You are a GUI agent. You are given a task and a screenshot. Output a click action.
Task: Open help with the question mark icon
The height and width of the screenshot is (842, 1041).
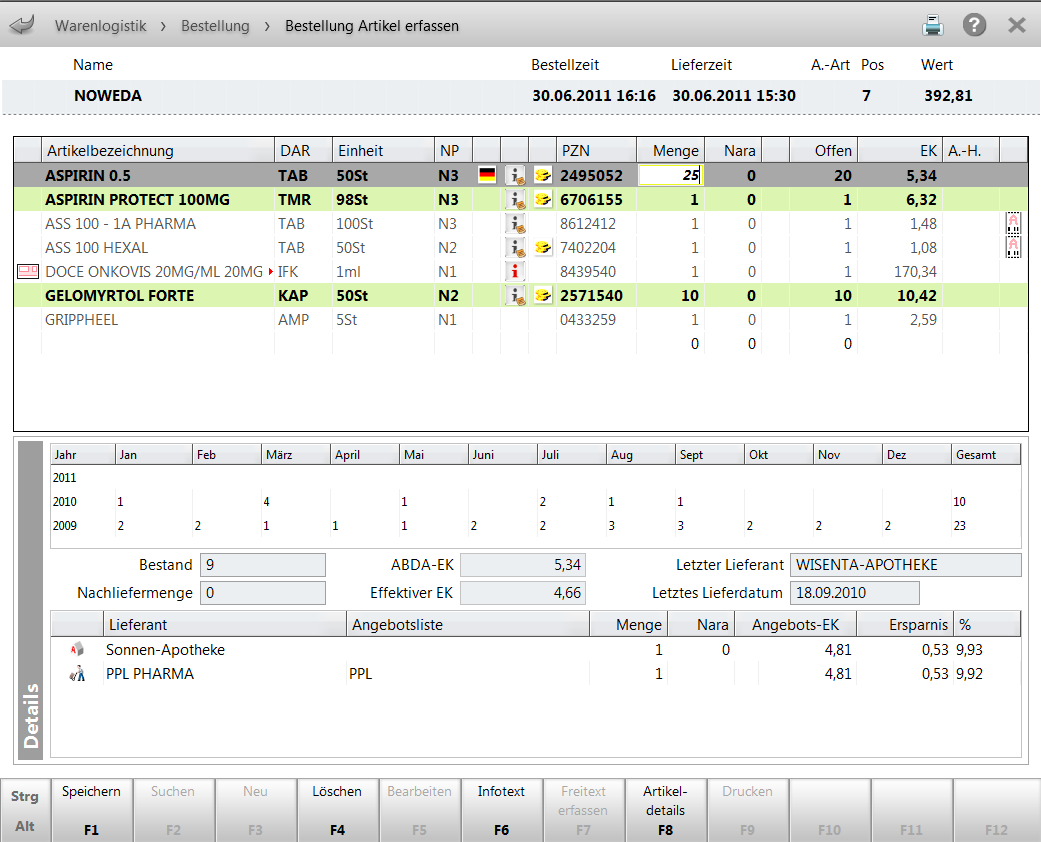[974, 25]
